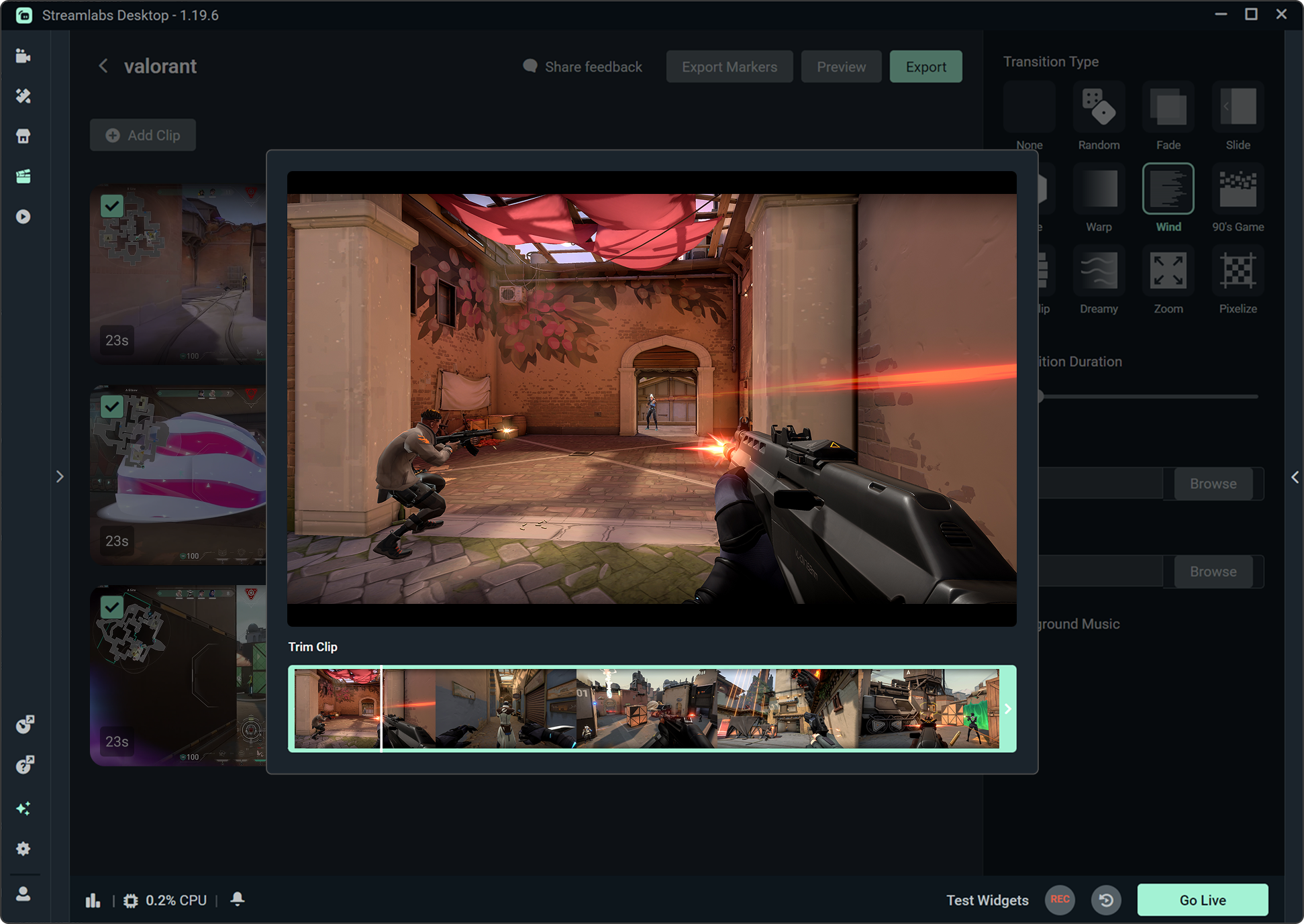Open the Themes brush icon in sidebar

(x=23, y=96)
